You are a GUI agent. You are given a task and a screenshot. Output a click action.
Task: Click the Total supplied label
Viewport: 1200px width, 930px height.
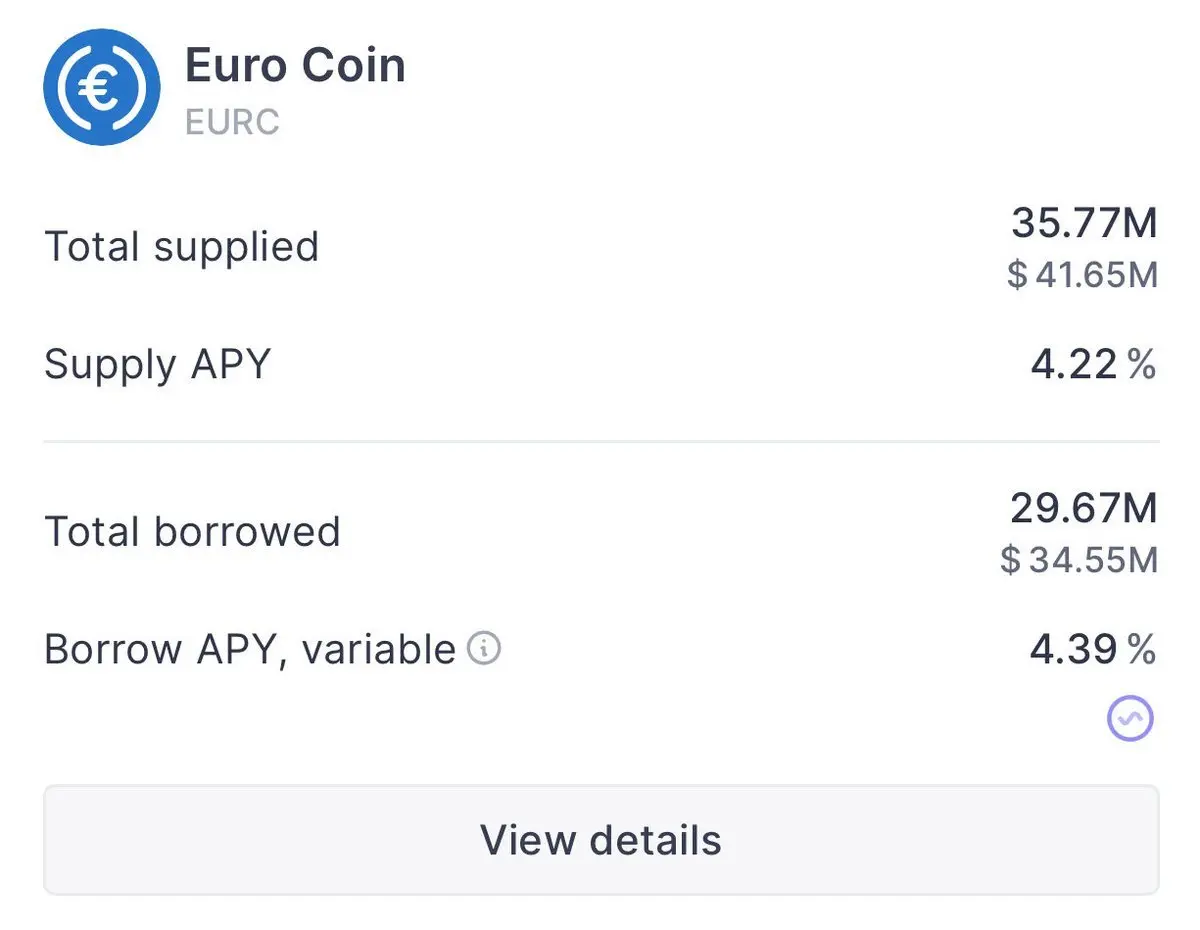(x=181, y=247)
